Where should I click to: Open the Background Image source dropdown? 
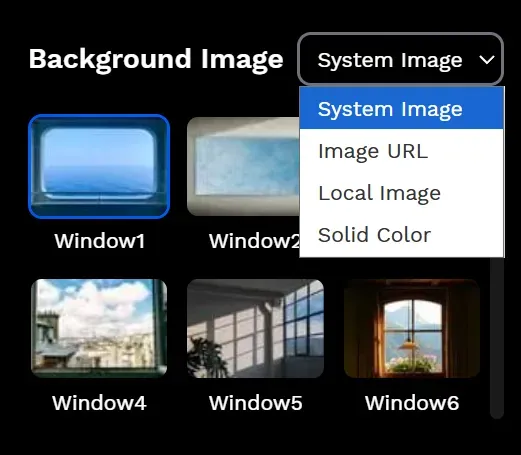[400, 59]
